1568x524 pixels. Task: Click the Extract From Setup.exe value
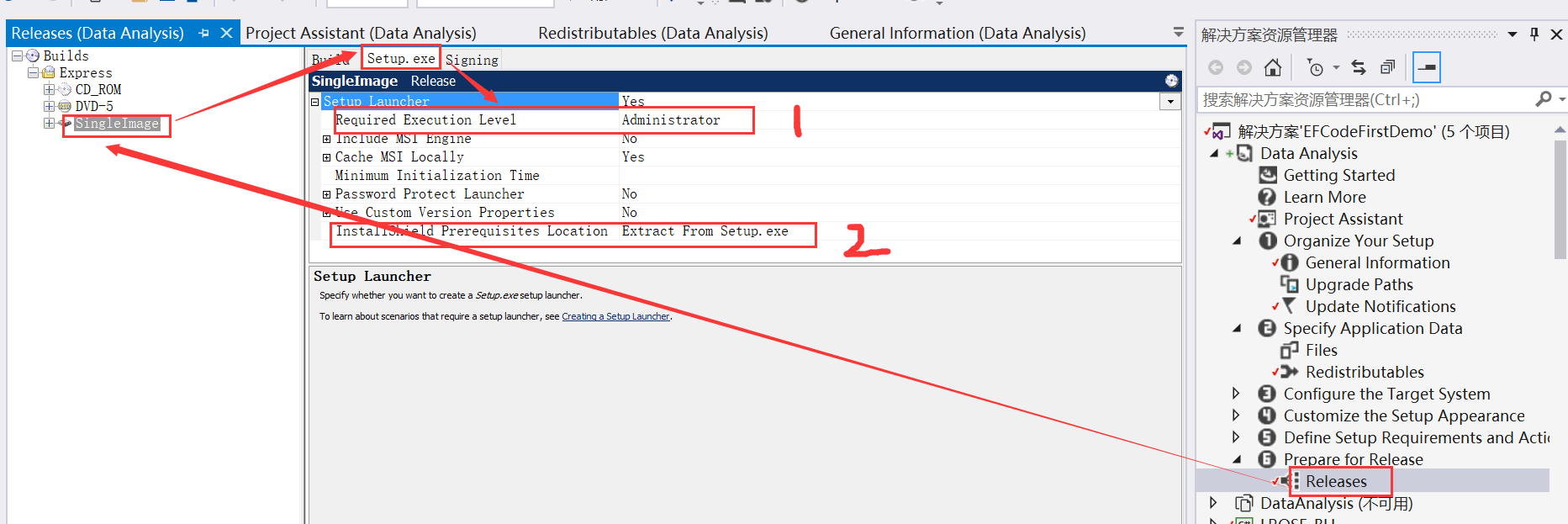tap(705, 231)
